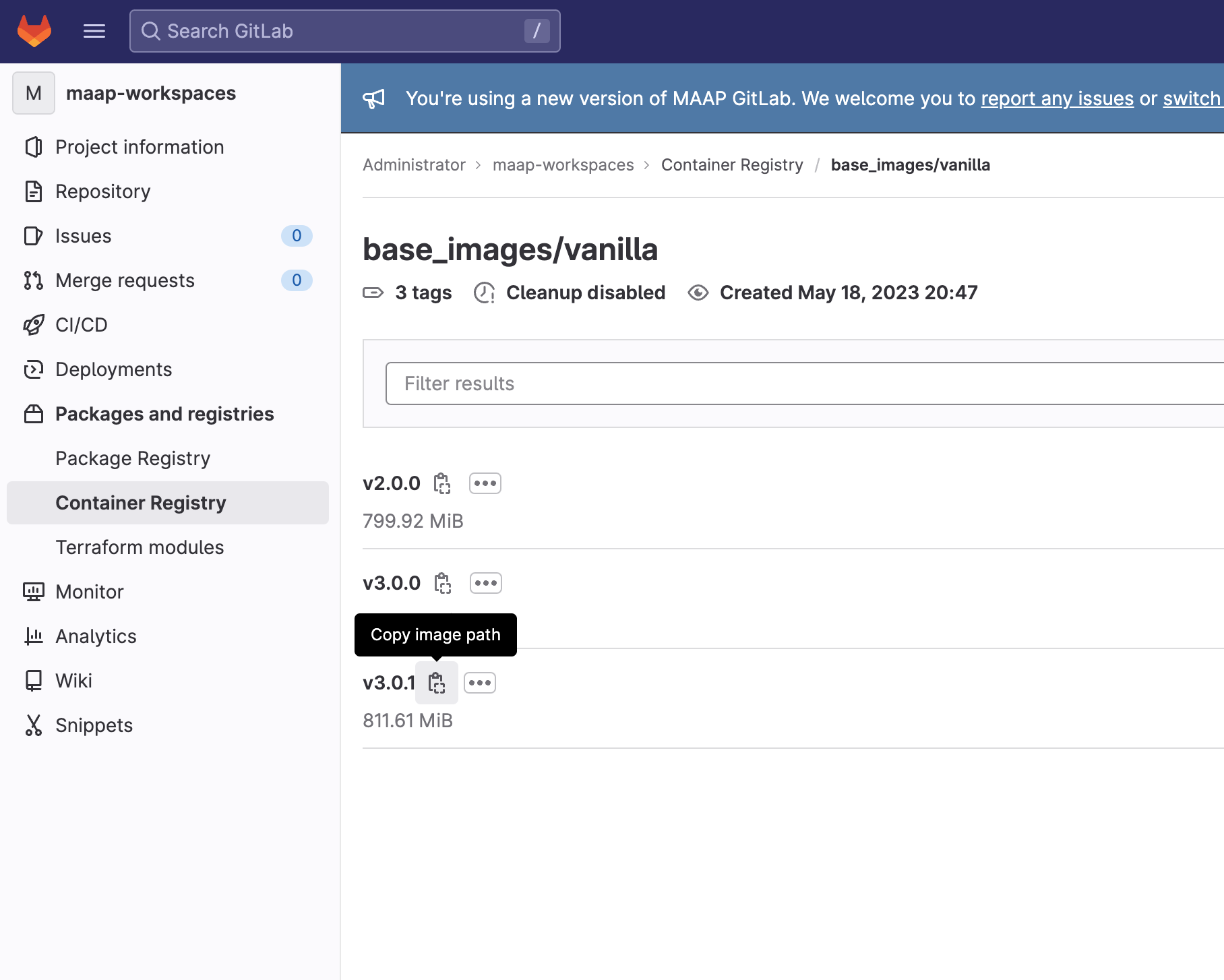Click base_images/vanilla breadcrumb

click(910, 165)
